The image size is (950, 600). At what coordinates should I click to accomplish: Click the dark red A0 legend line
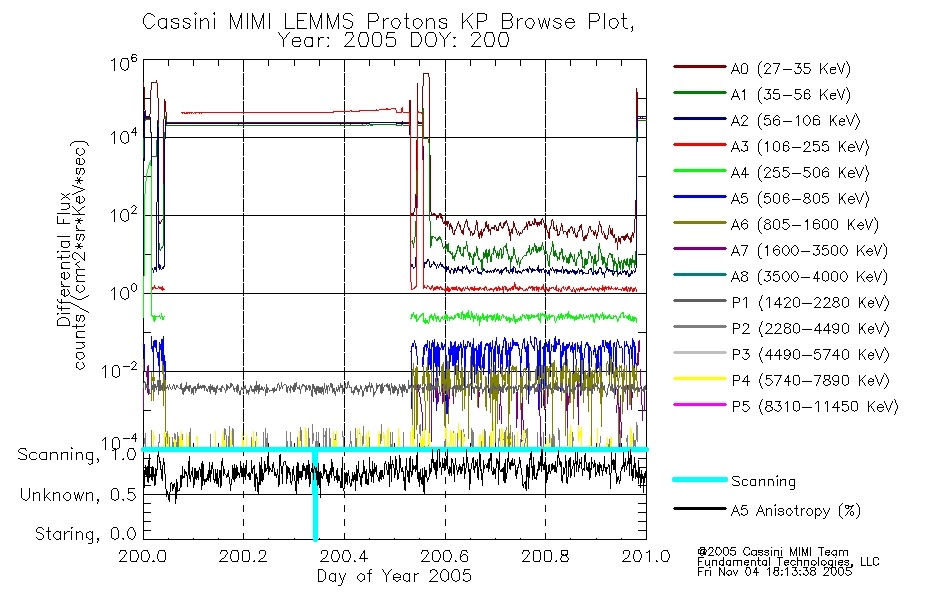pos(699,67)
